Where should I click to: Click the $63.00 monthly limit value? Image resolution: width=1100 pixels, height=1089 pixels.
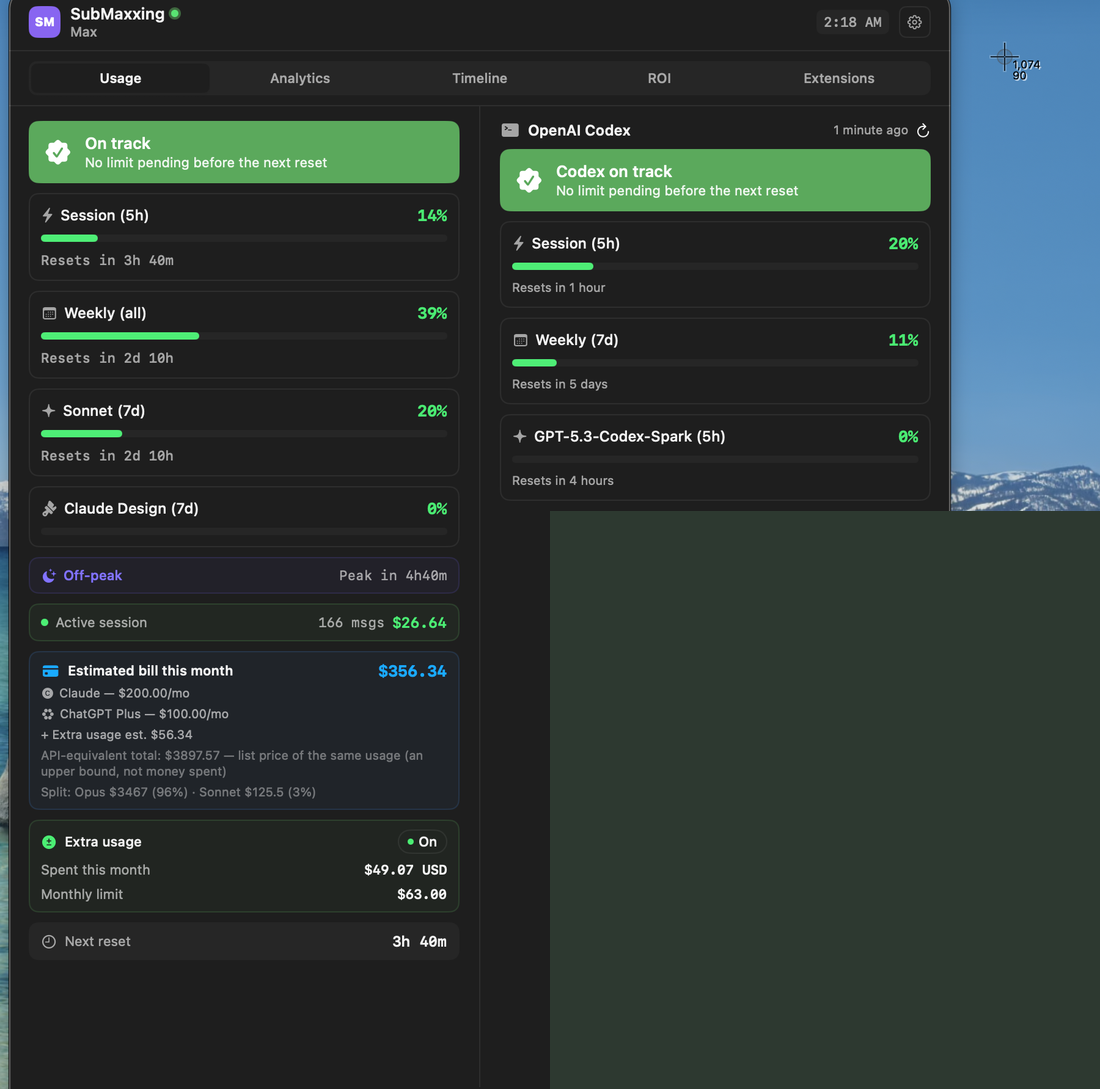[x=422, y=895]
